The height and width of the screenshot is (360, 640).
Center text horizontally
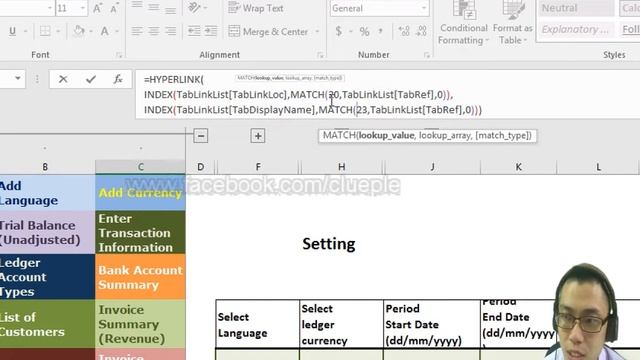click(x=154, y=31)
